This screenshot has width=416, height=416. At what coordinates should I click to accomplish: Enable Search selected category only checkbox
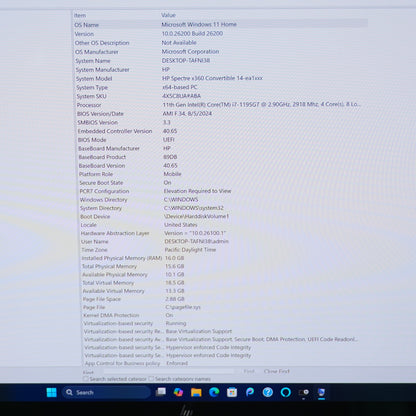pos(86,379)
